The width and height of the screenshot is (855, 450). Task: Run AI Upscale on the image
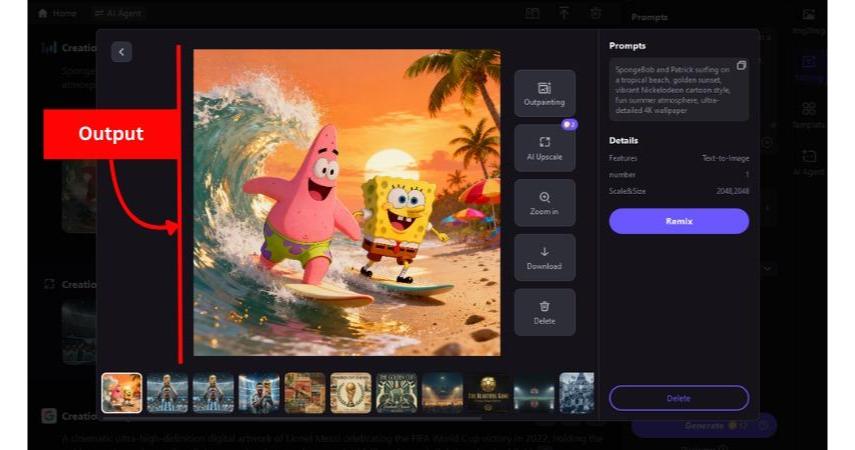coord(544,148)
